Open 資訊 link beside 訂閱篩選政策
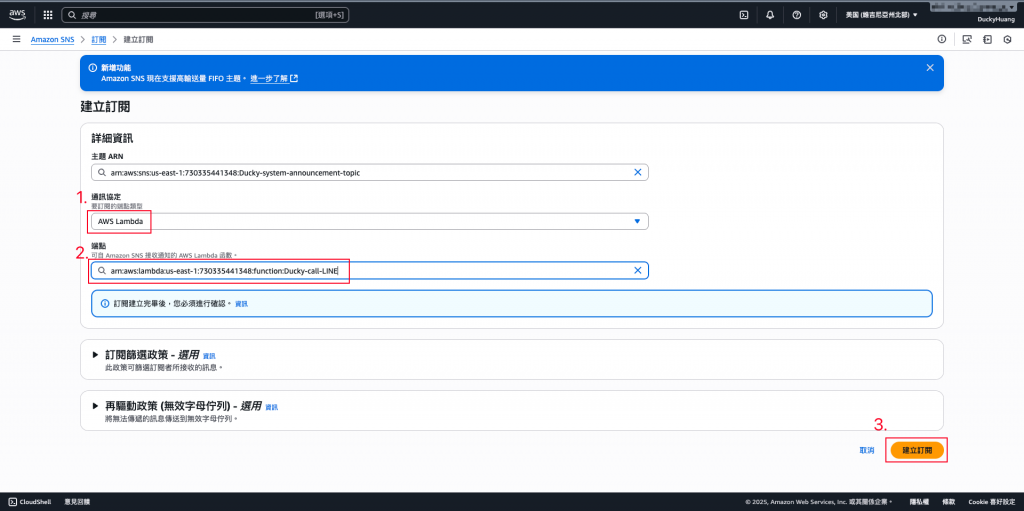Image resolution: width=1024 pixels, height=511 pixels. click(209, 356)
